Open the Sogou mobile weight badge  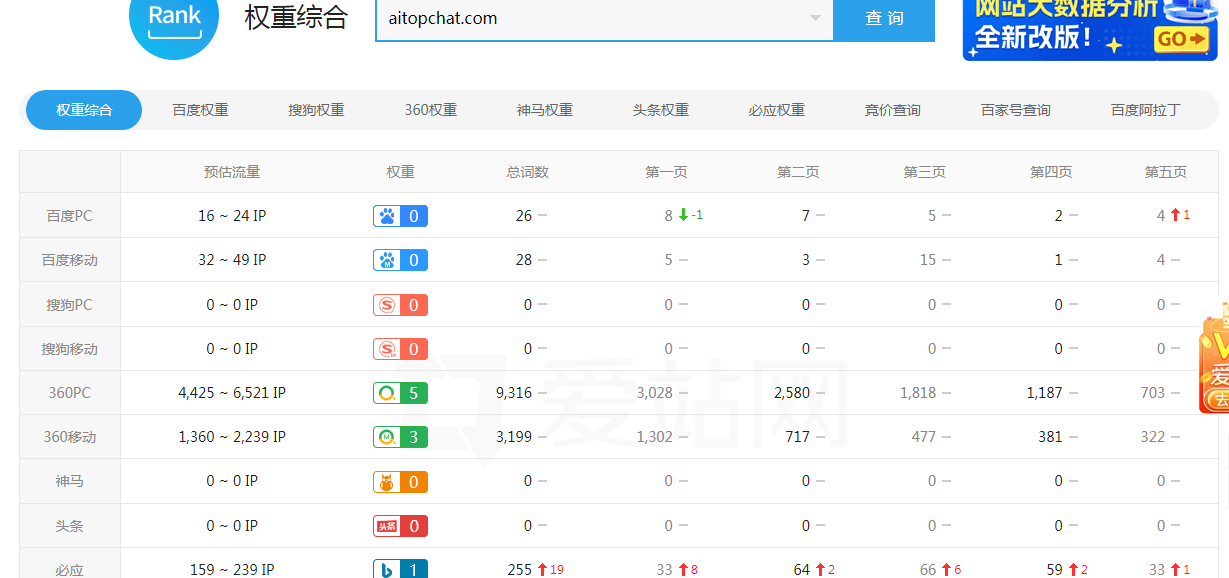click(400, 348)
